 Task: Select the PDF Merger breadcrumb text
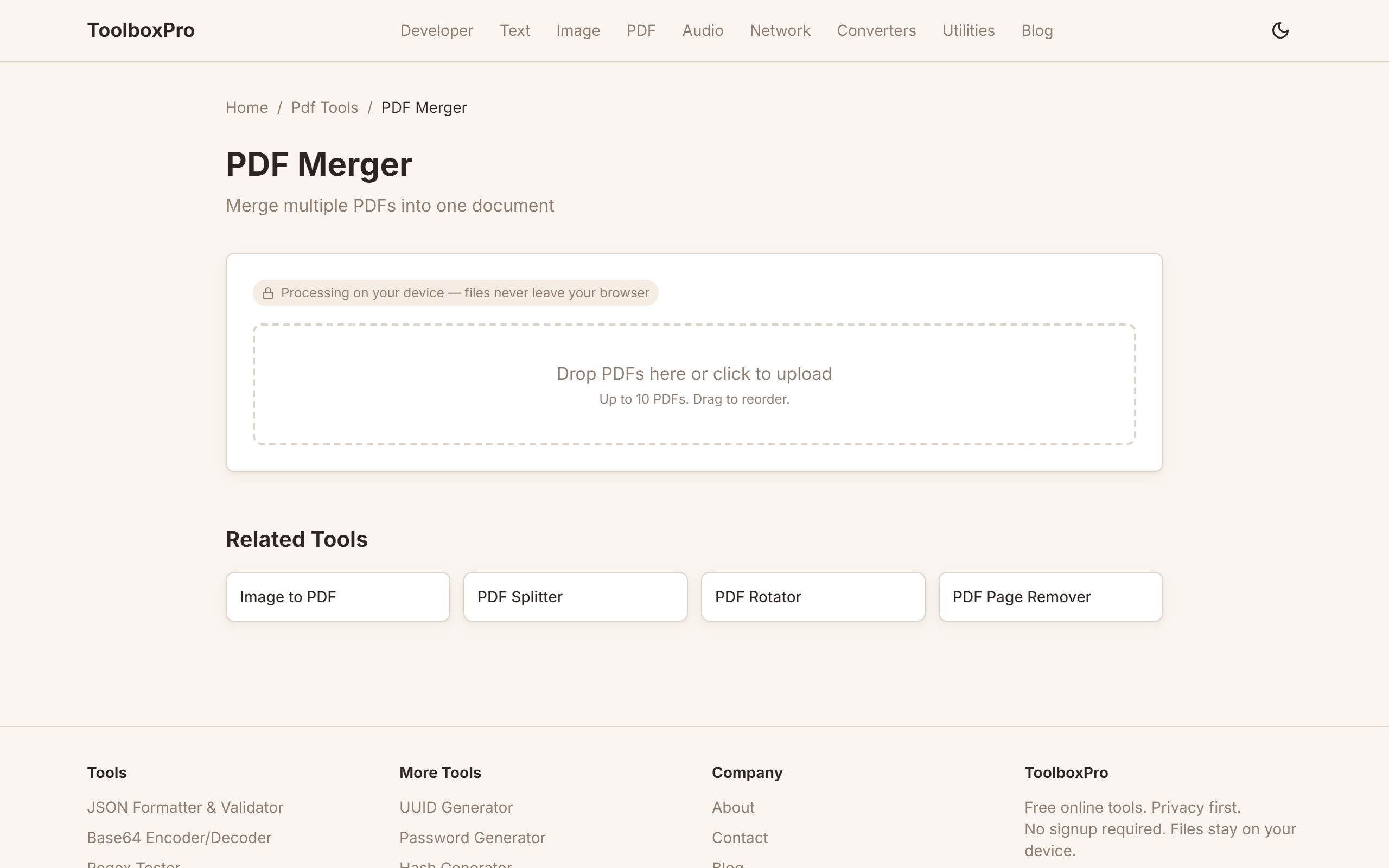point(424,107)
